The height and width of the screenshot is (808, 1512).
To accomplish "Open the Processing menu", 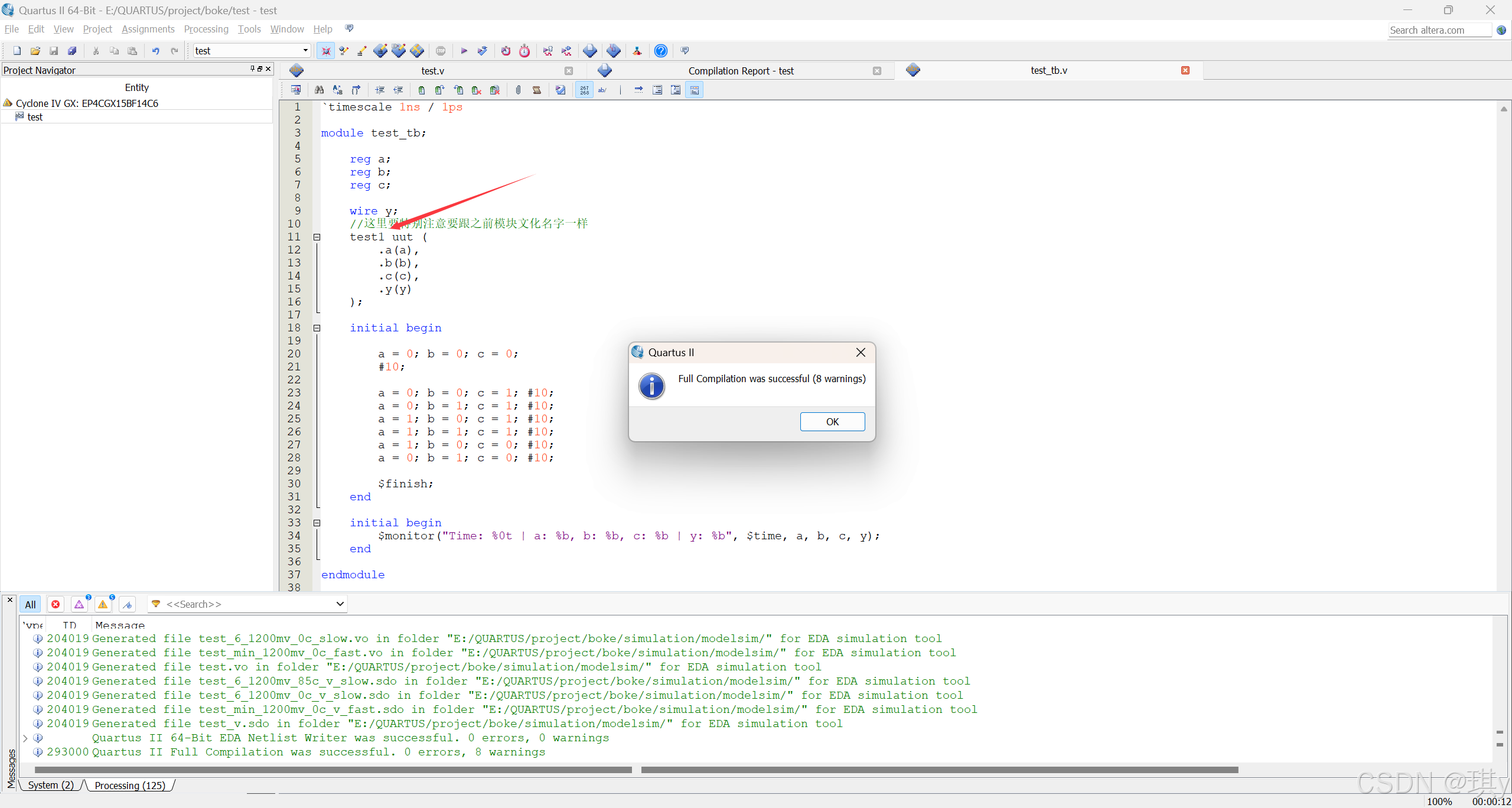I will click(206, 29).
